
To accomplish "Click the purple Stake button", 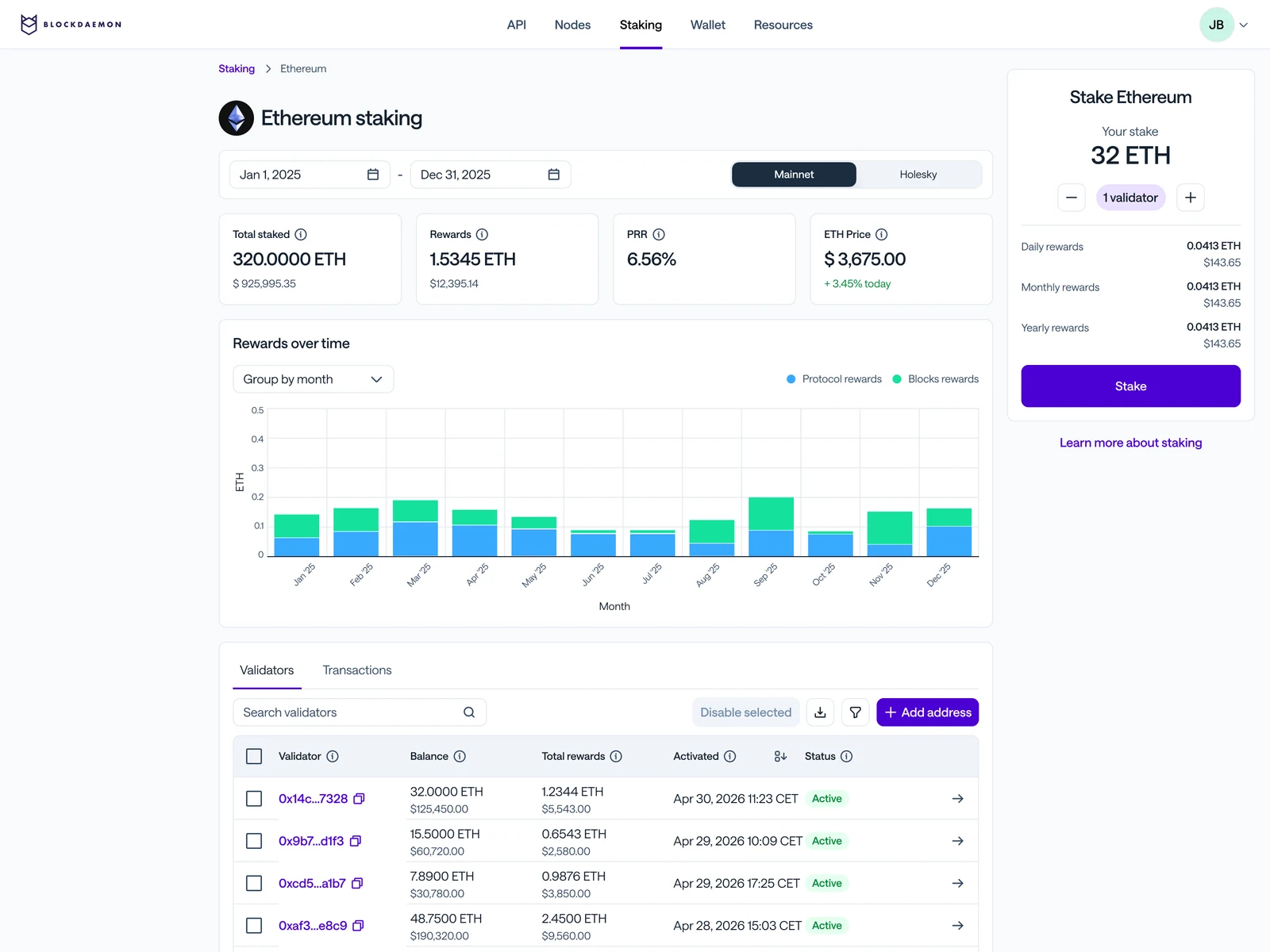I will [x=1130, y=386].
